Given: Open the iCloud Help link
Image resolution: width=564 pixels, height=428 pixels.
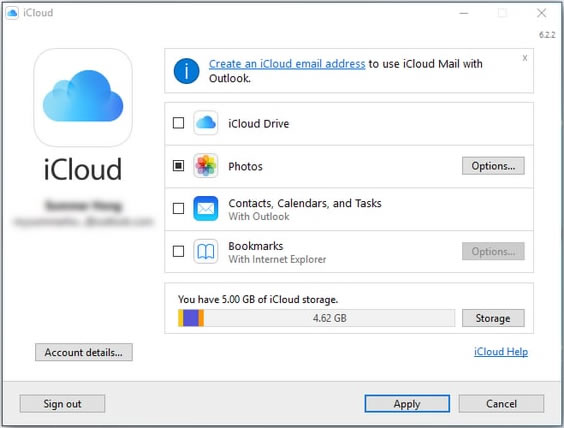Looking at the screenshot, I should coord(501,351).
